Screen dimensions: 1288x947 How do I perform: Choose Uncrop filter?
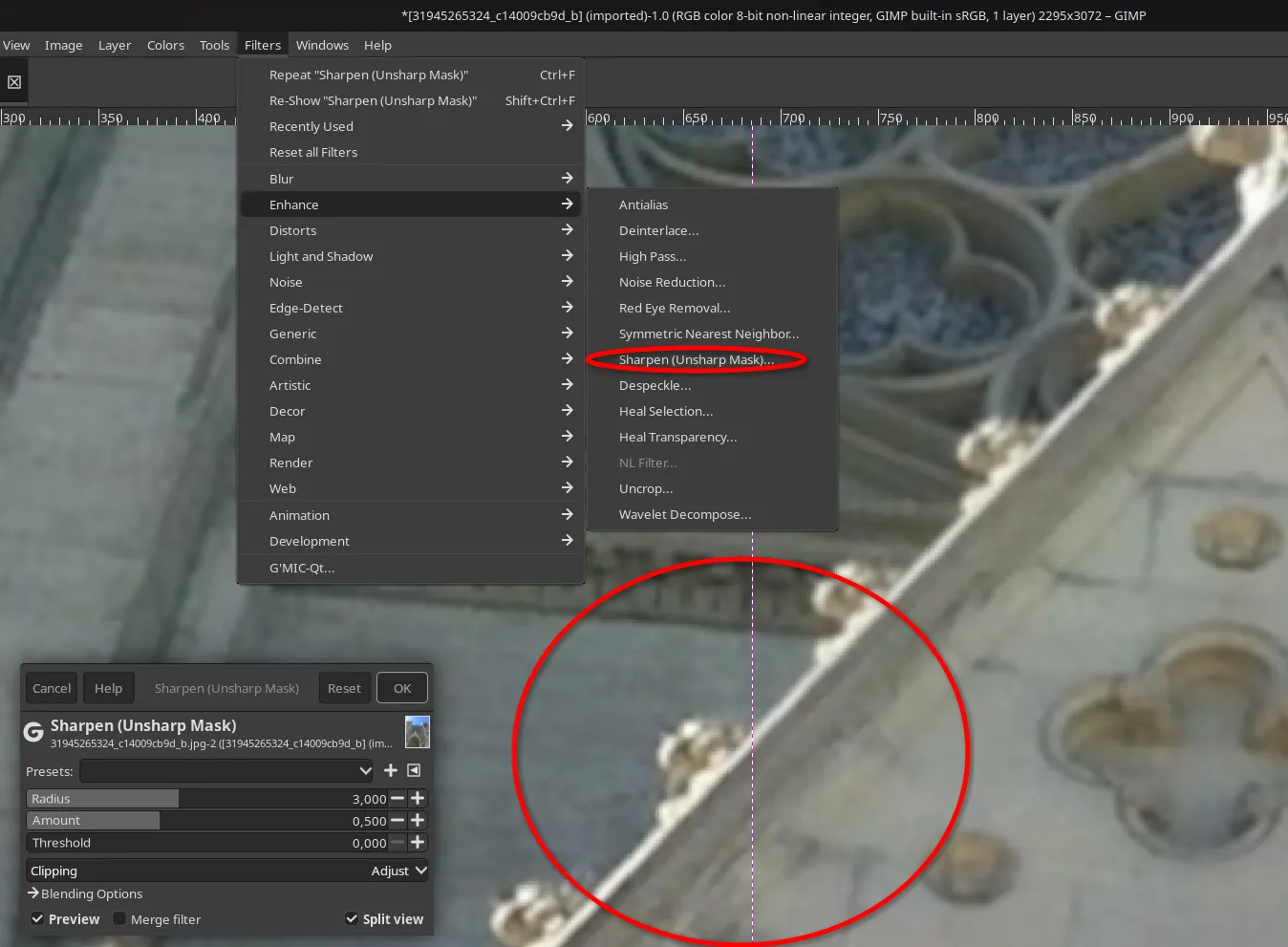pos(712,488)
